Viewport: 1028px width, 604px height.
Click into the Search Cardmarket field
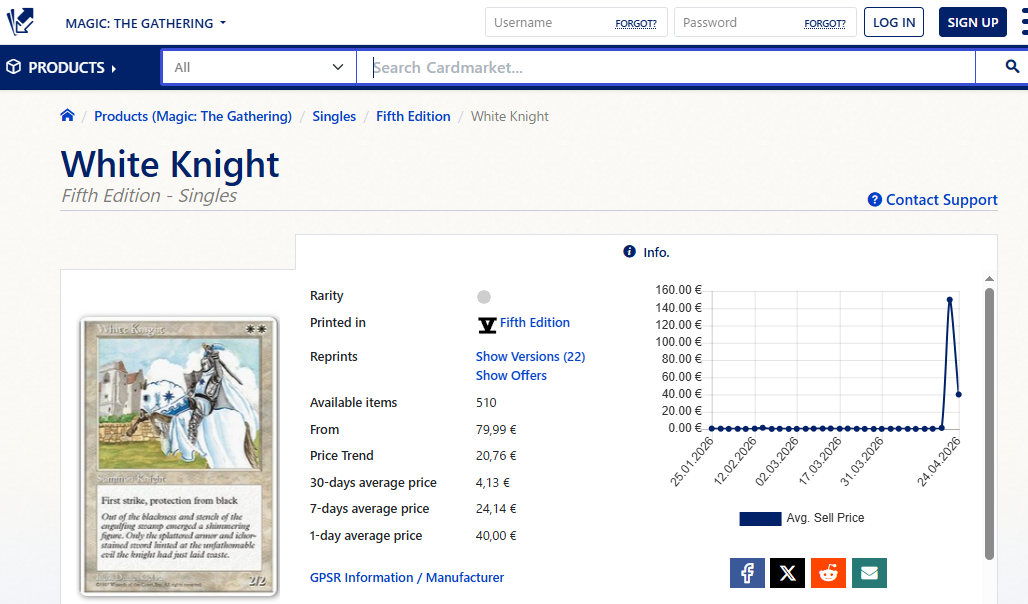click(665, 68)
